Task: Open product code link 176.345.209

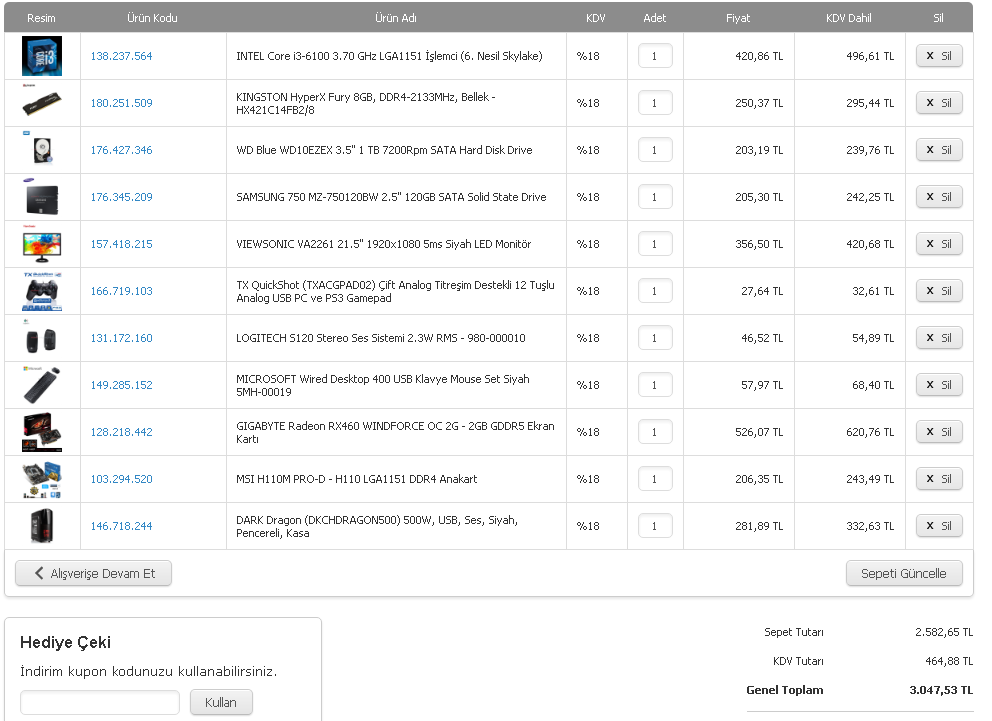Action: [x=121, y=197]
